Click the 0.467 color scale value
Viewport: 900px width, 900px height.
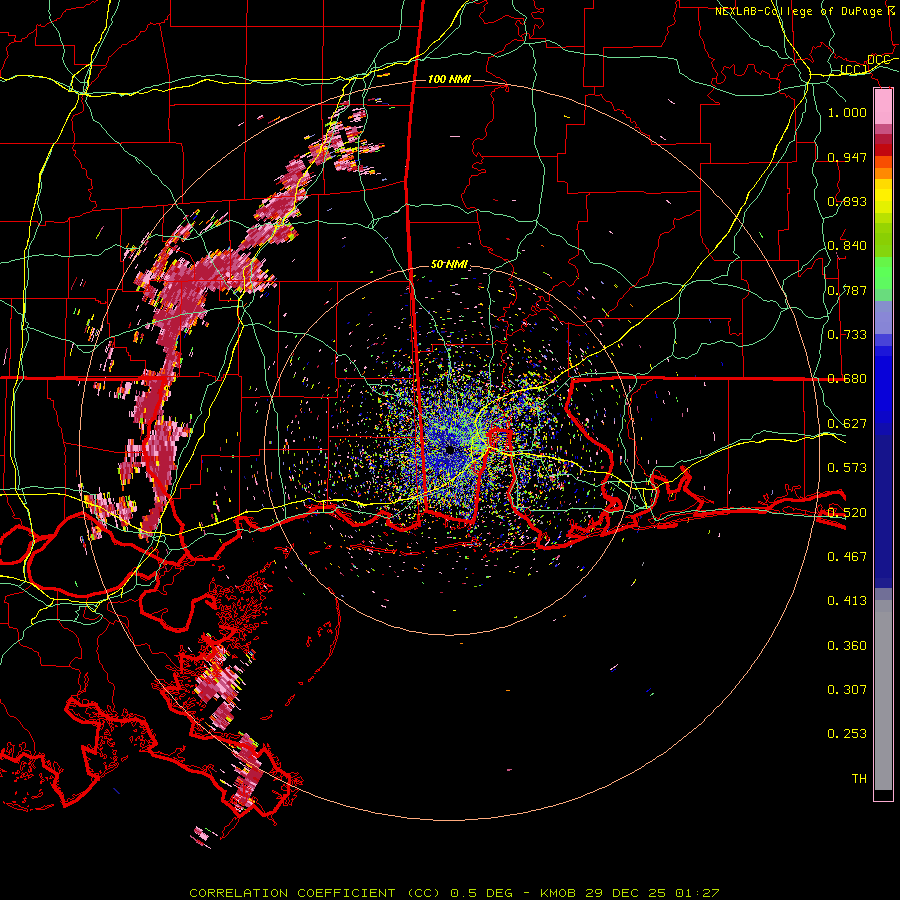[847, 556]
